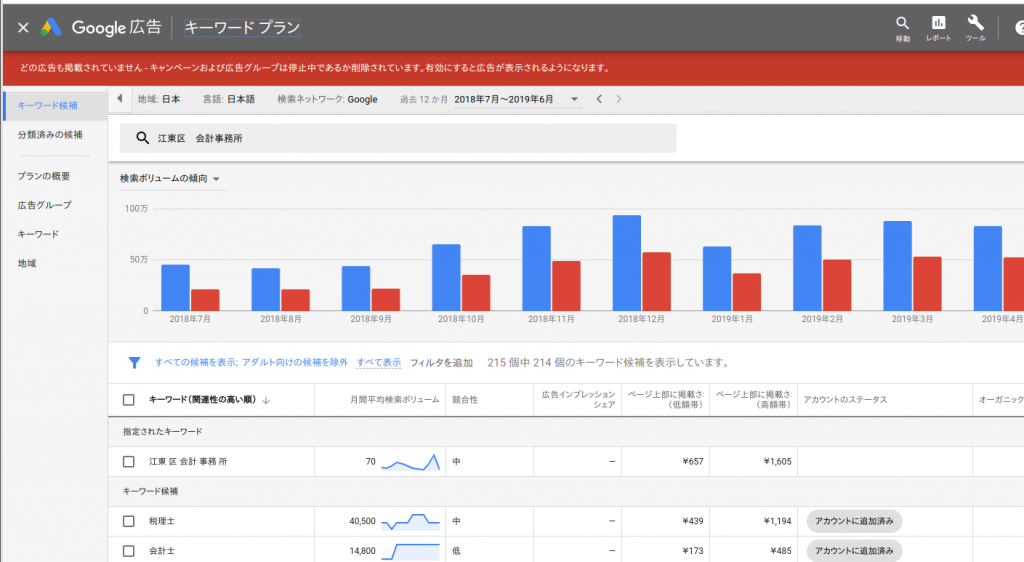Click date range 2018年7月〜2019年6月
Viewport: 1024px width, 562px height.
(x=504, y=99)
